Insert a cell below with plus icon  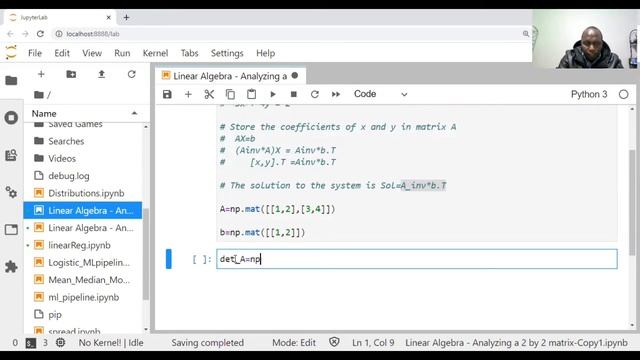click(x=188, y=94)
